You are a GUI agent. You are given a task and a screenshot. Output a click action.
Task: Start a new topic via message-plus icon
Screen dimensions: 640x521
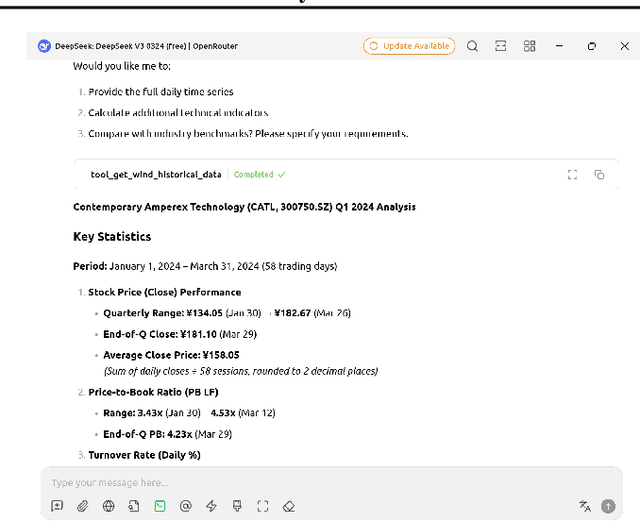[57, 506]
